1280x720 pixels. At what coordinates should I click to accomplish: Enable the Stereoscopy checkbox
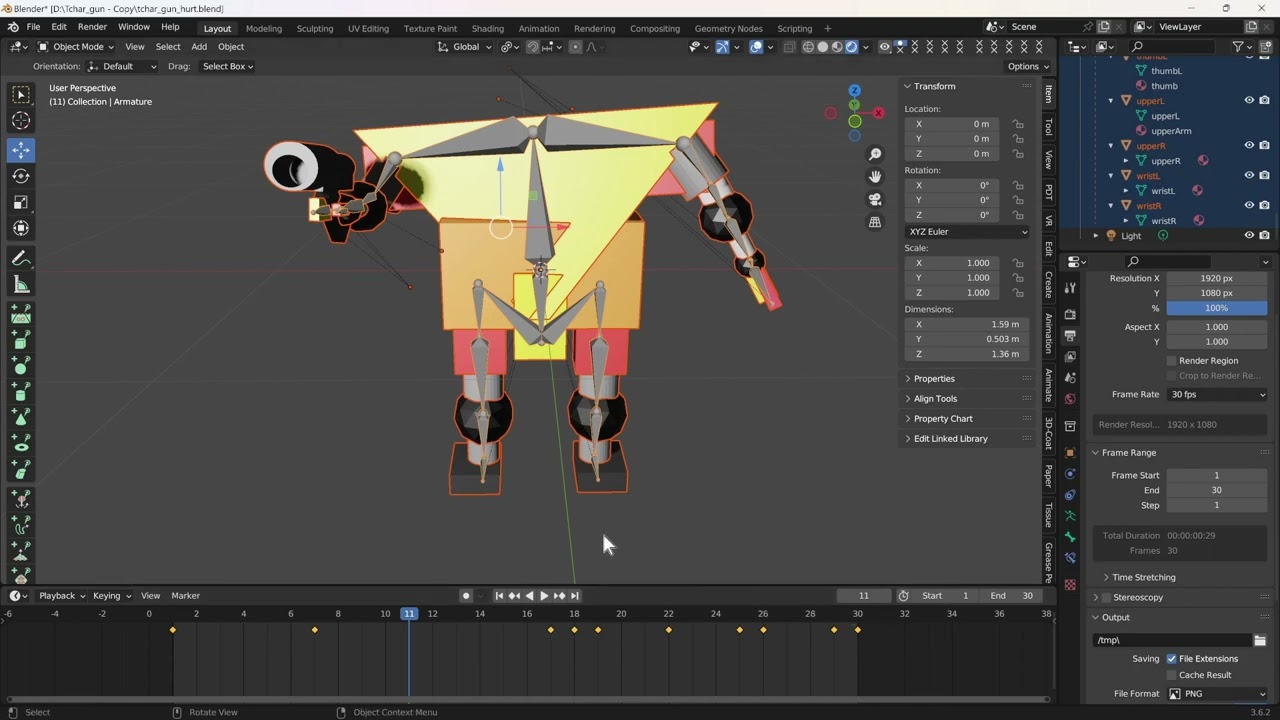pyautogui.click(x=1106, y=597)
